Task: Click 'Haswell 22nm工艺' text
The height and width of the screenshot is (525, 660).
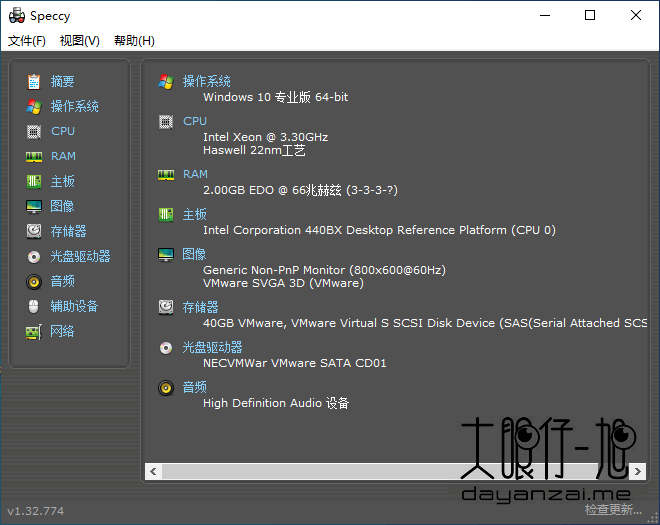Action: point(254,150)
